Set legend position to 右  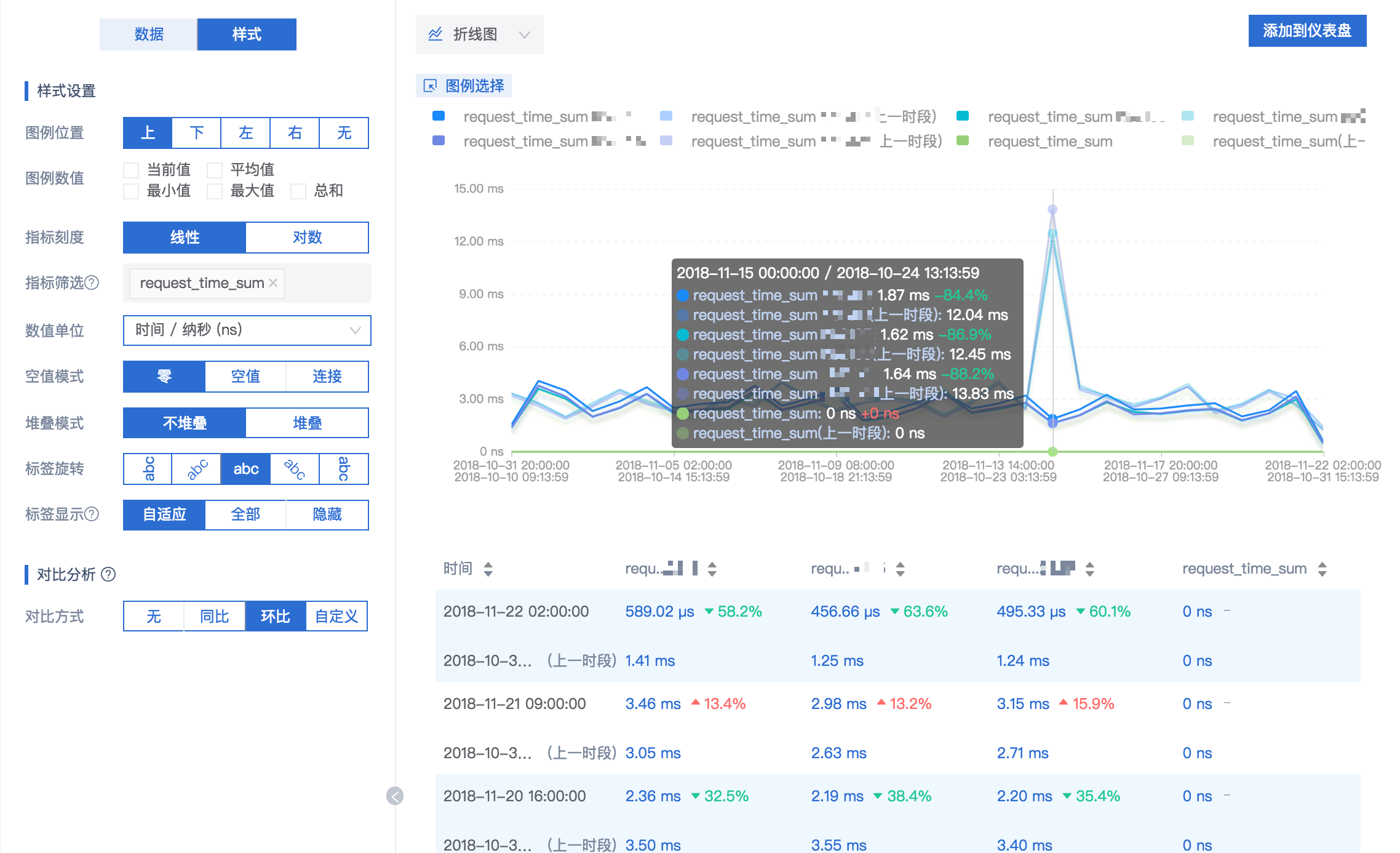(x=295, y=133)
